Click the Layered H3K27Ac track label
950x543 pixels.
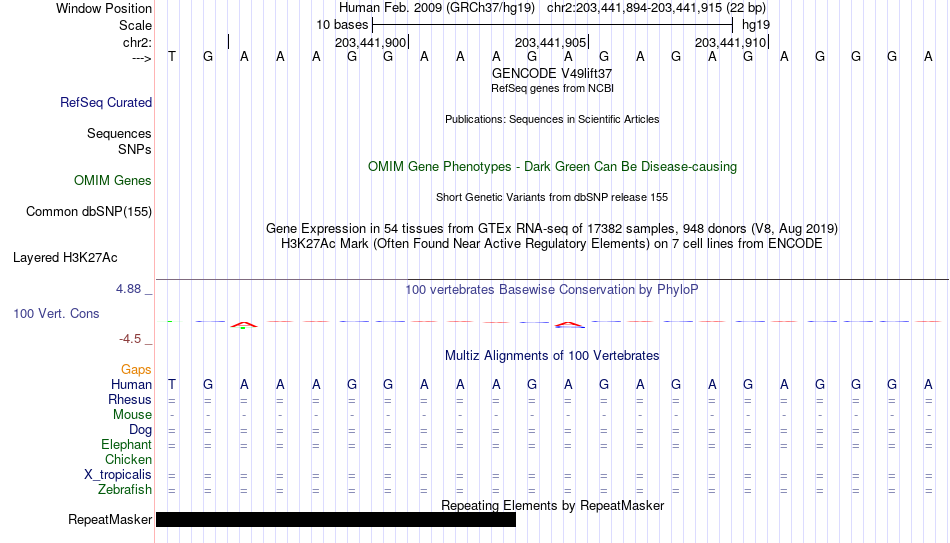point(65,258)
